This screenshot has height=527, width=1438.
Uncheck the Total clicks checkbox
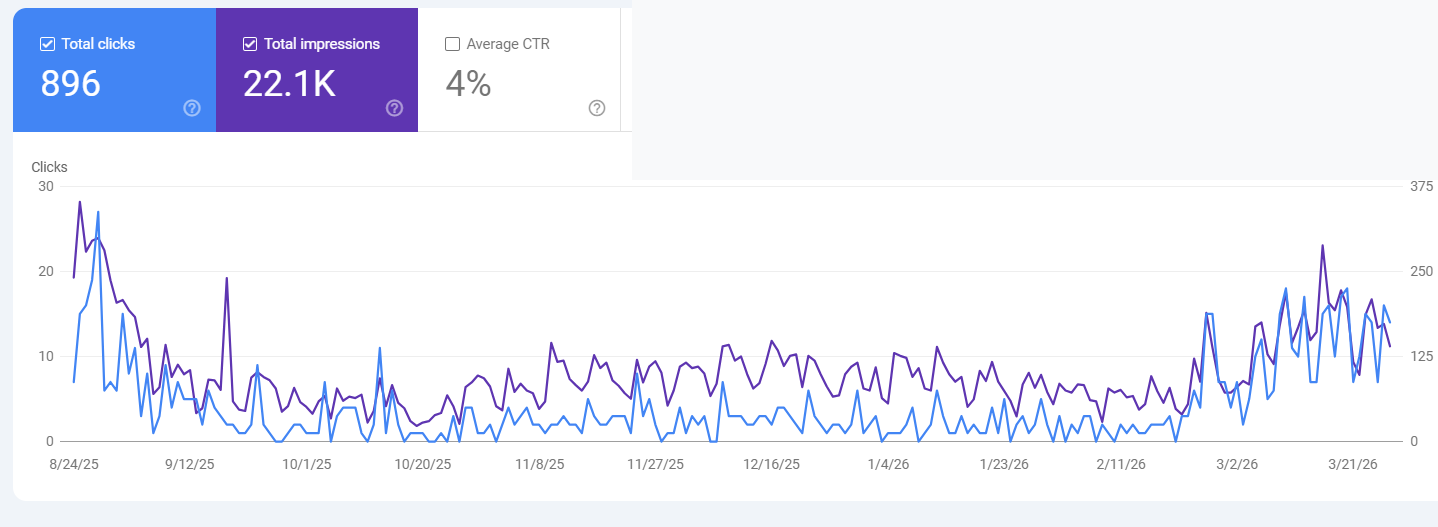click(47, 44)
